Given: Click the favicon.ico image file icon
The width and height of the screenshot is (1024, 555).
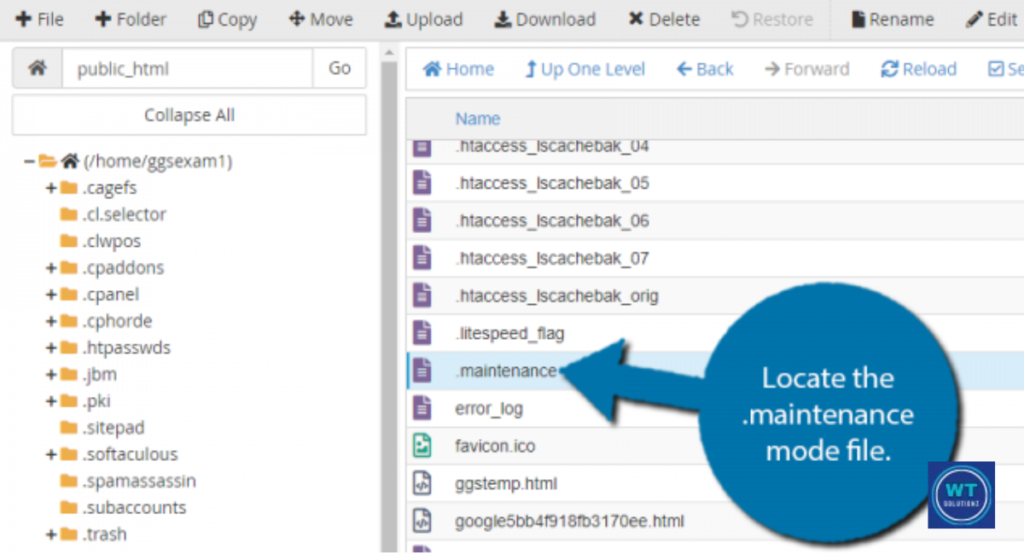Looking at the screenshot, I should coord(423,446).
